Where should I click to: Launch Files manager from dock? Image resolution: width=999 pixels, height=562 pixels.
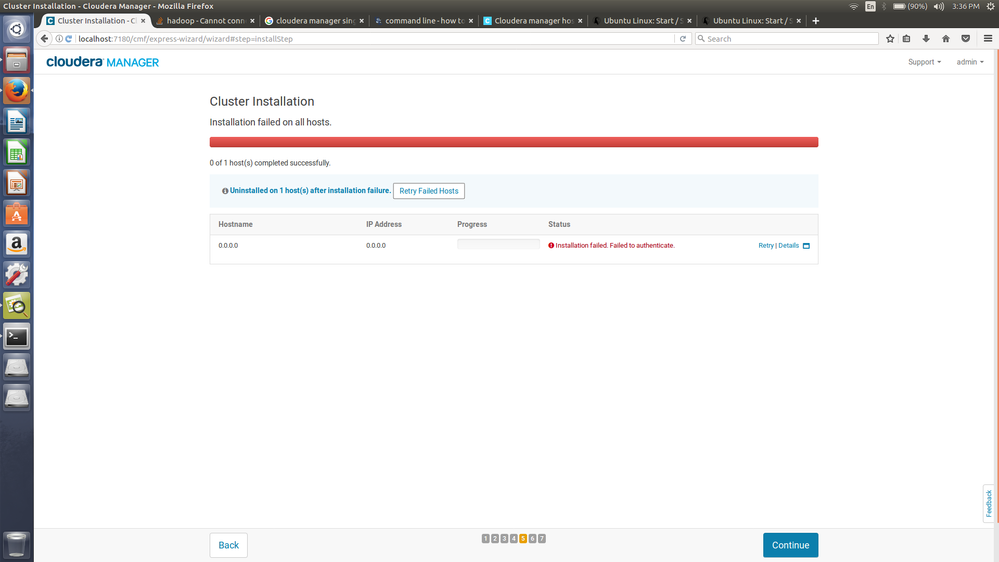click(x=17, y=60)
